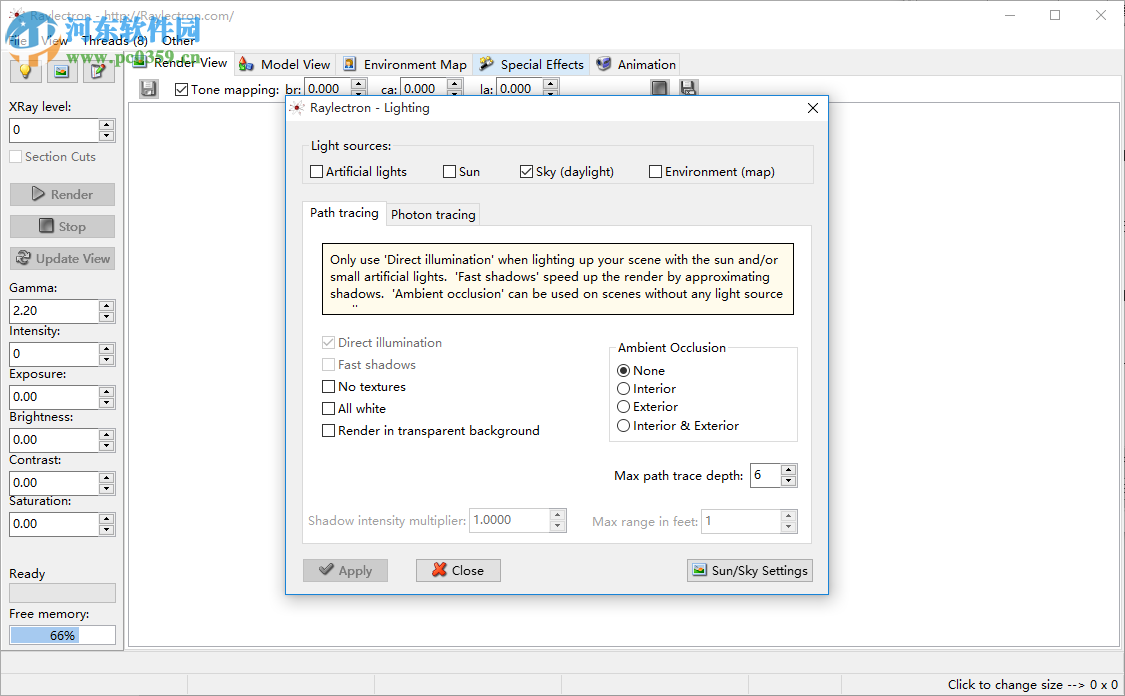Apply the lighting changes
Viewport: 1125px width, 696px height.
[x=345, y=570]
